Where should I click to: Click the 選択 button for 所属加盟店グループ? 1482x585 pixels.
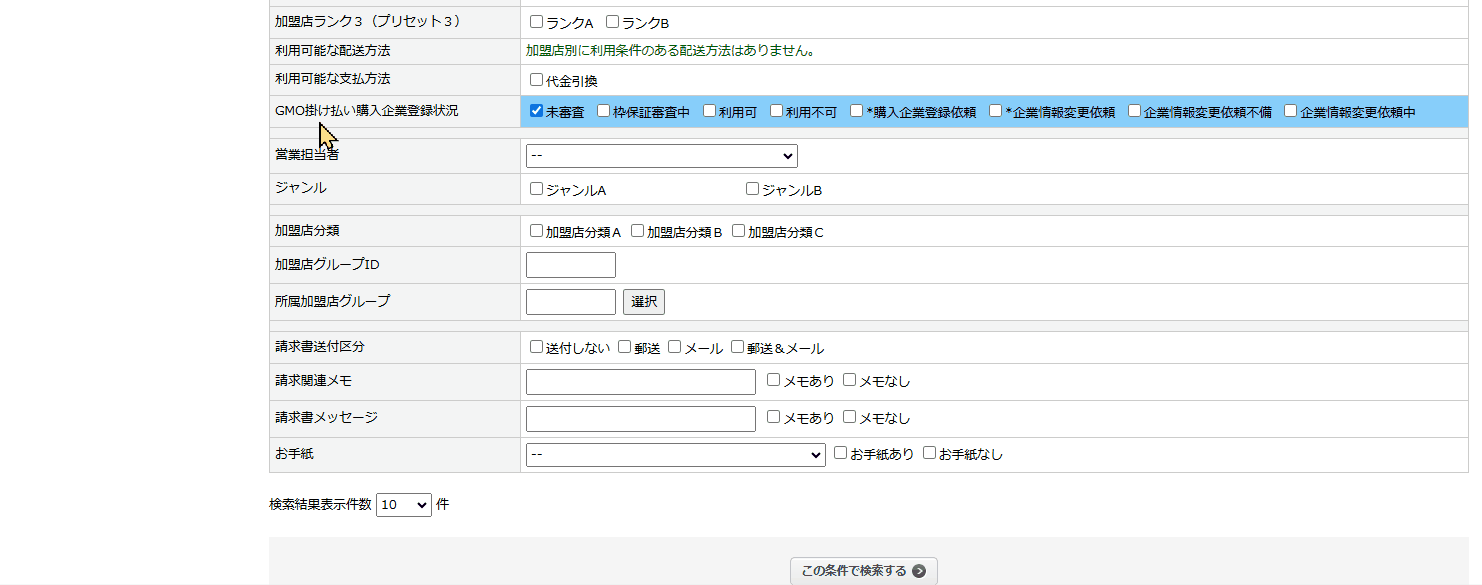[x=643, y=302]
